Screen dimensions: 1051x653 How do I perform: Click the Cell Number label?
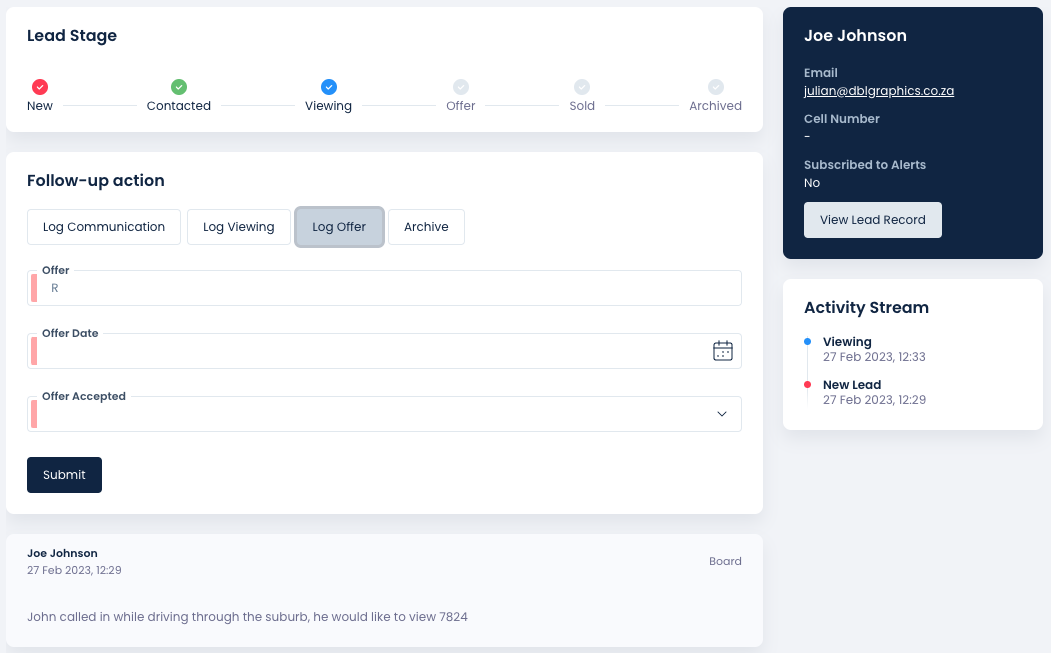coord(841,119)
